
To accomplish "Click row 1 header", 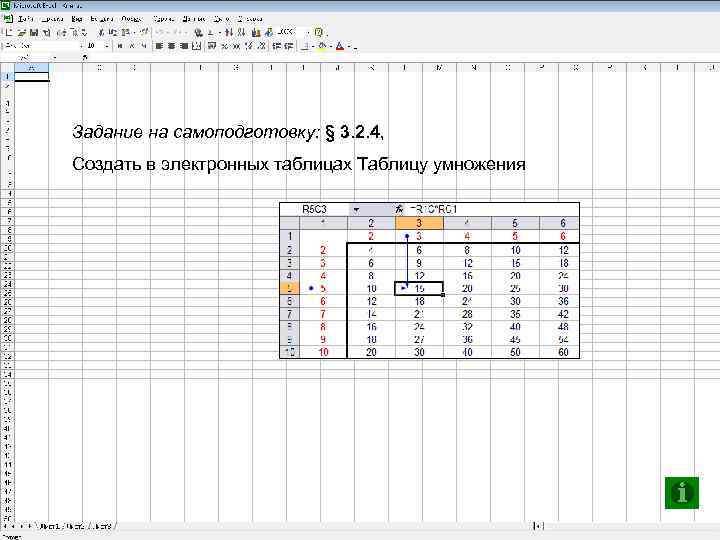I will (7, 77).
